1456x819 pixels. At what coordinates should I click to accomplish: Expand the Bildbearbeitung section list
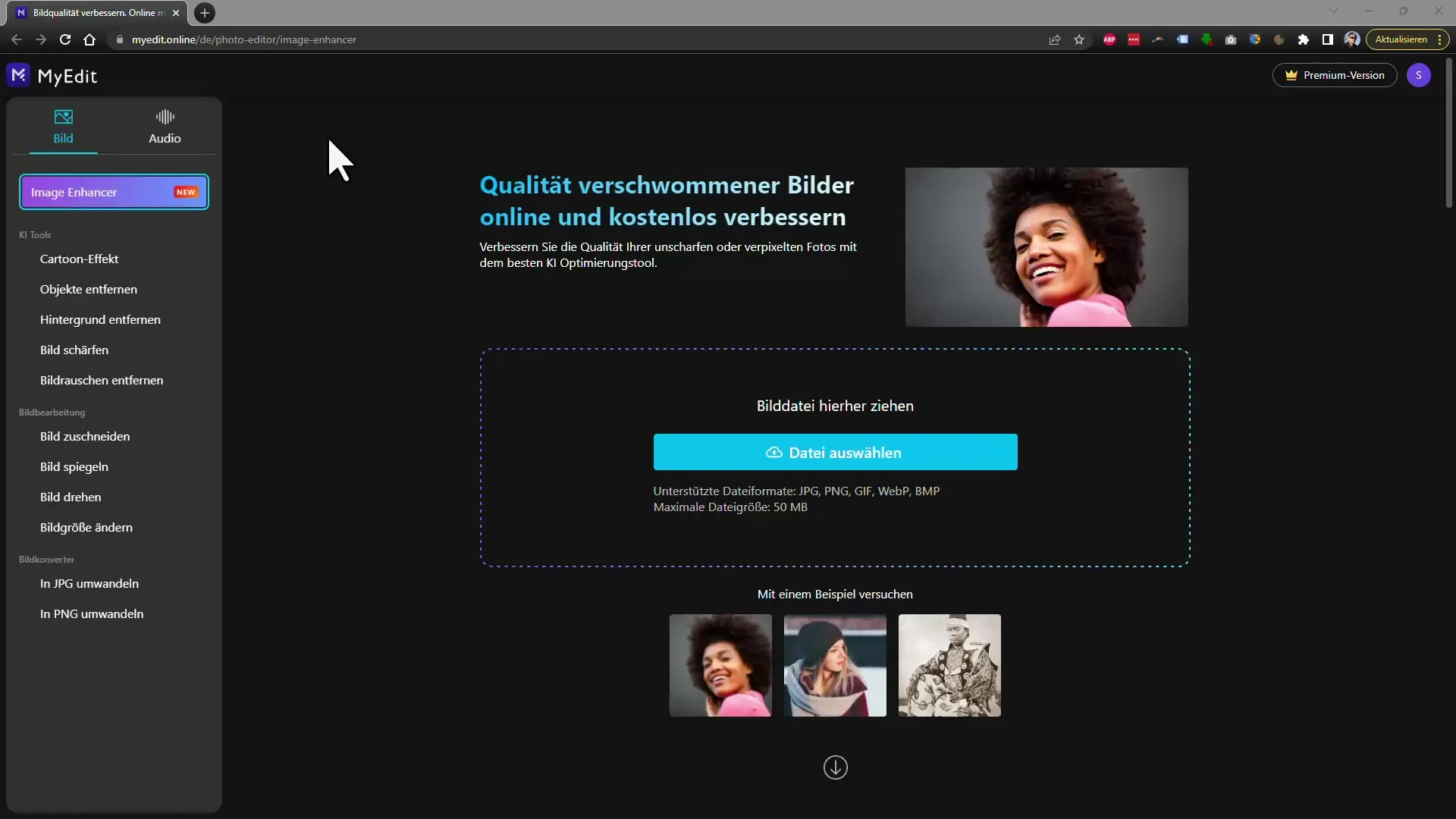tap(52, 412)
